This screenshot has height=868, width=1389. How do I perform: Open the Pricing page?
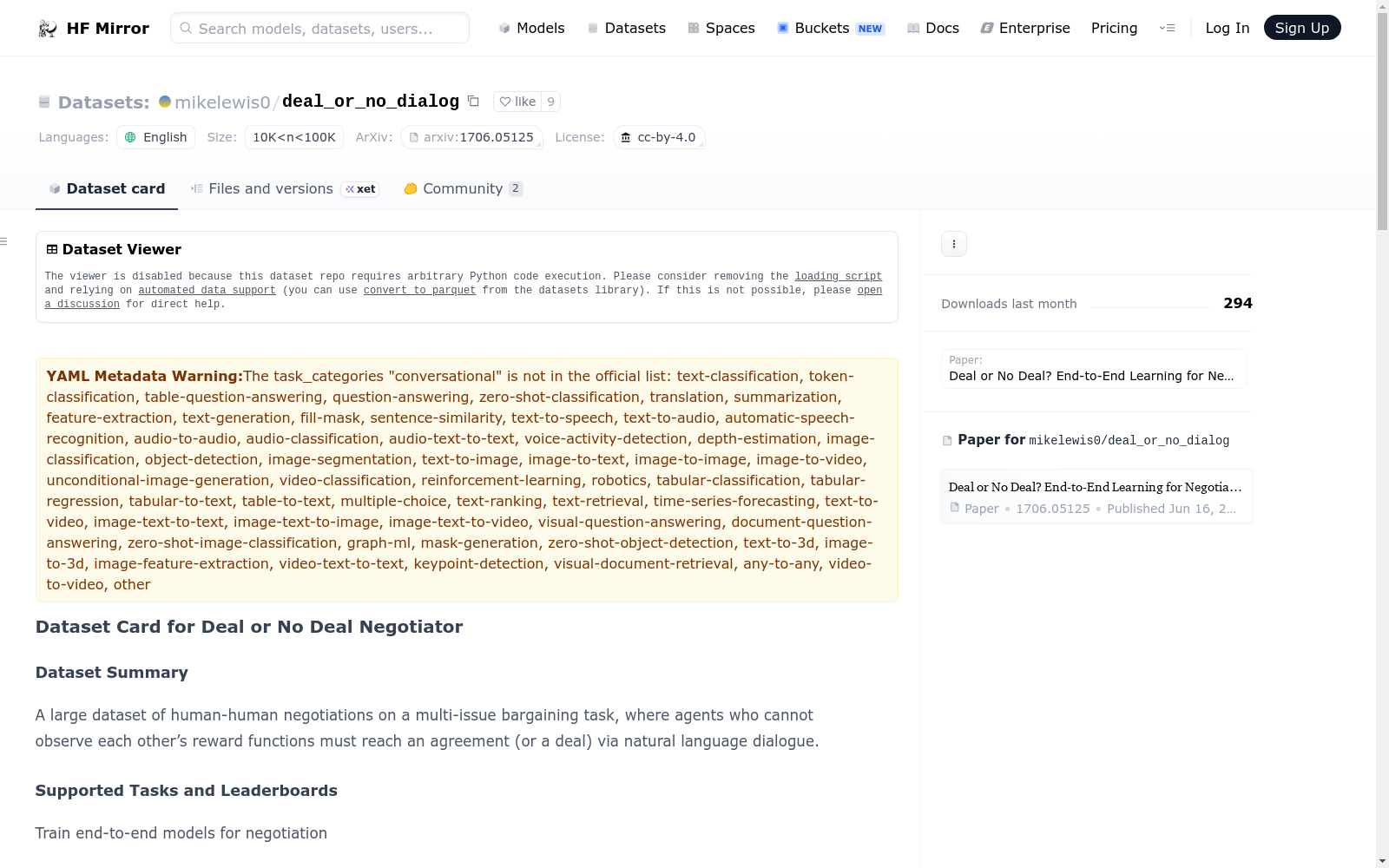tap(1114, 28)
